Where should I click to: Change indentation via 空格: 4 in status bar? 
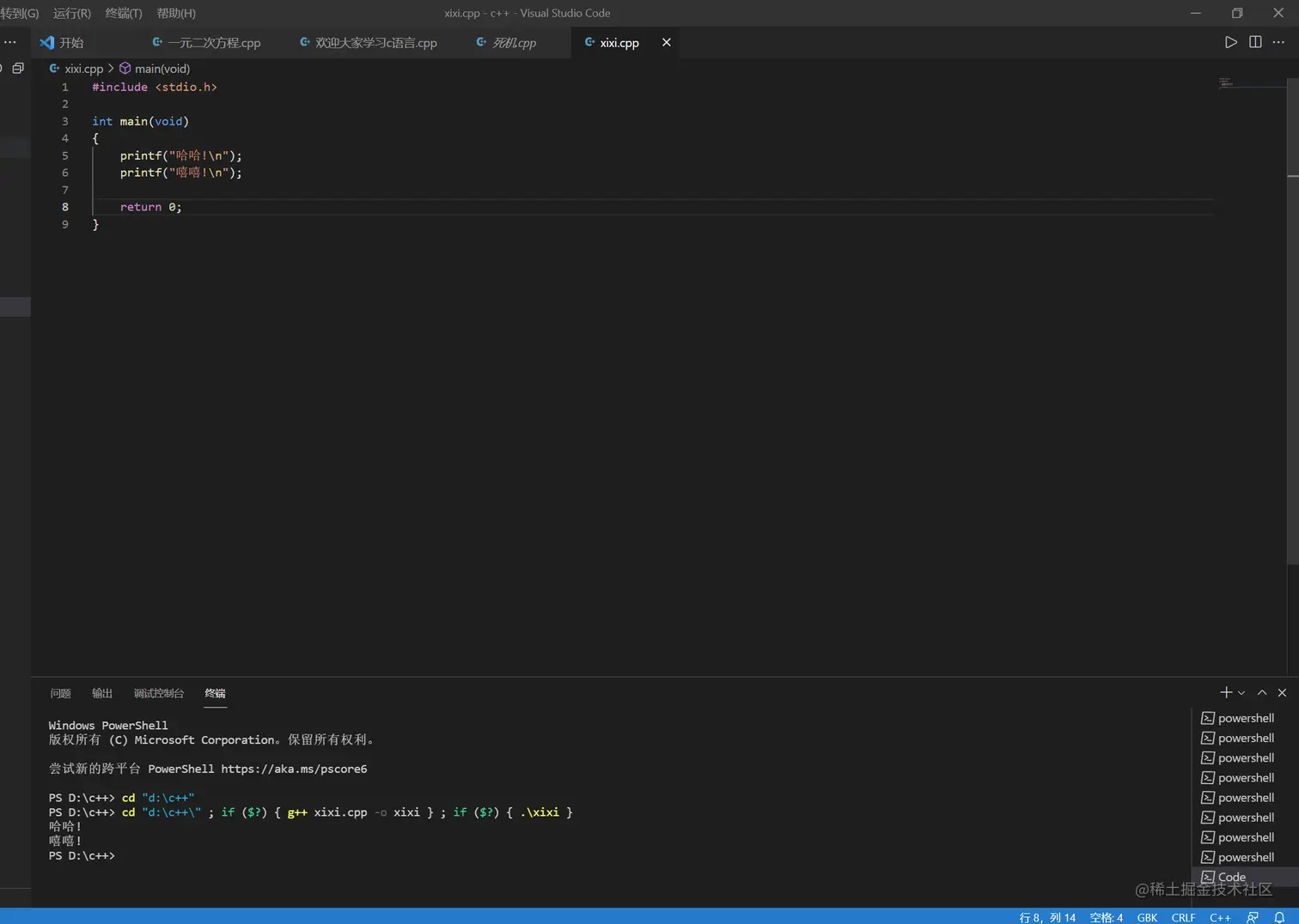(x=1107, y=917)
